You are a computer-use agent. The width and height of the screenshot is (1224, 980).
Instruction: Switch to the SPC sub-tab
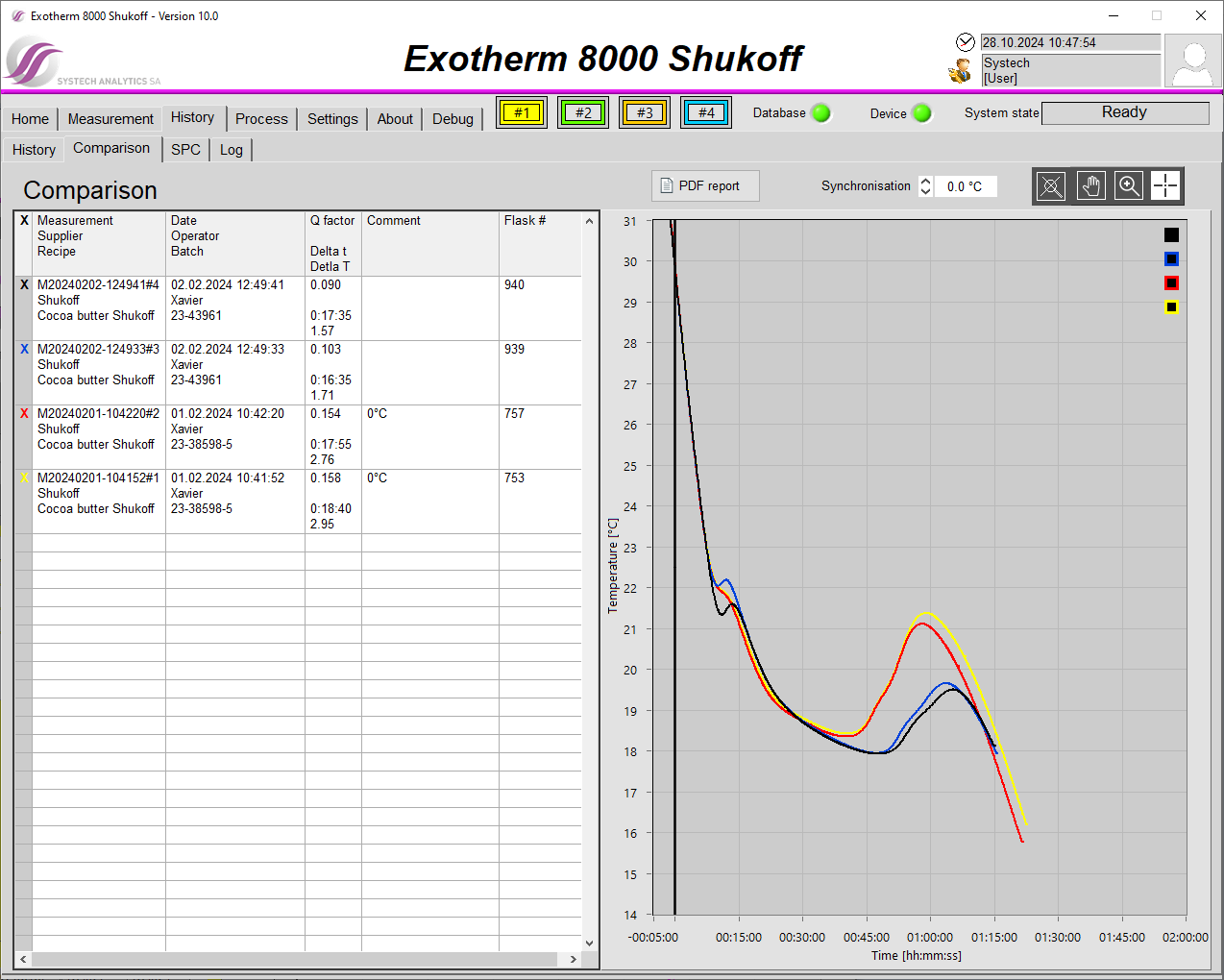[x=185, y=150]
